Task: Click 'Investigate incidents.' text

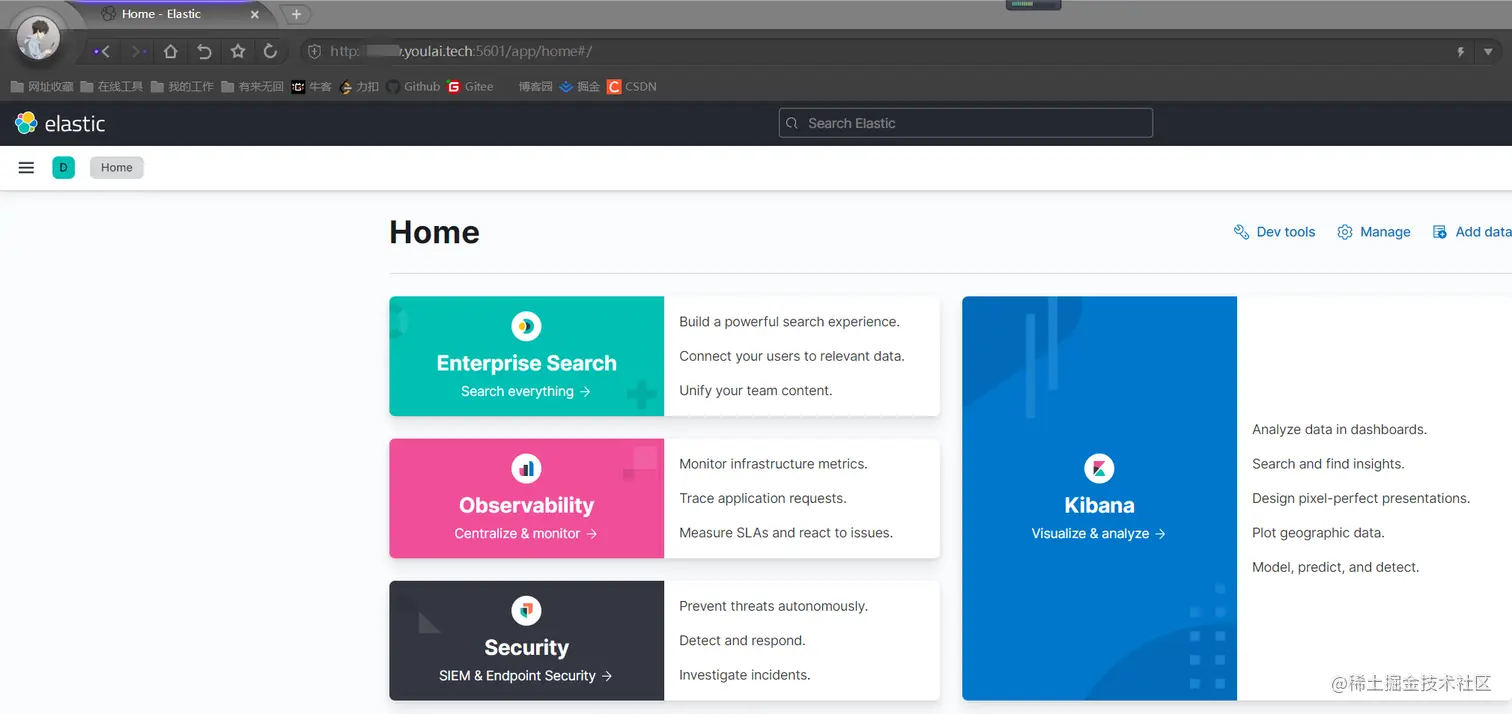Action: click(745, 675)
